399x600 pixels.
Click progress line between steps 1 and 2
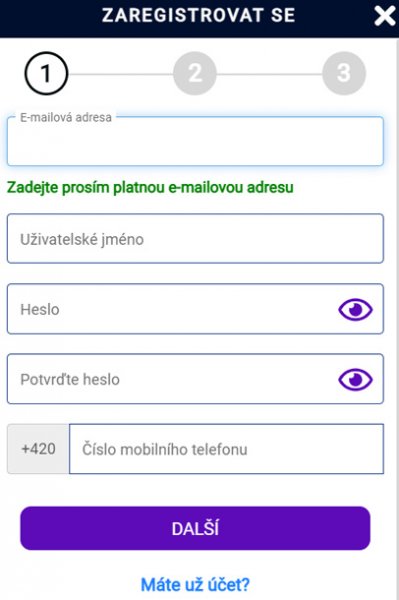pos(121,74)
